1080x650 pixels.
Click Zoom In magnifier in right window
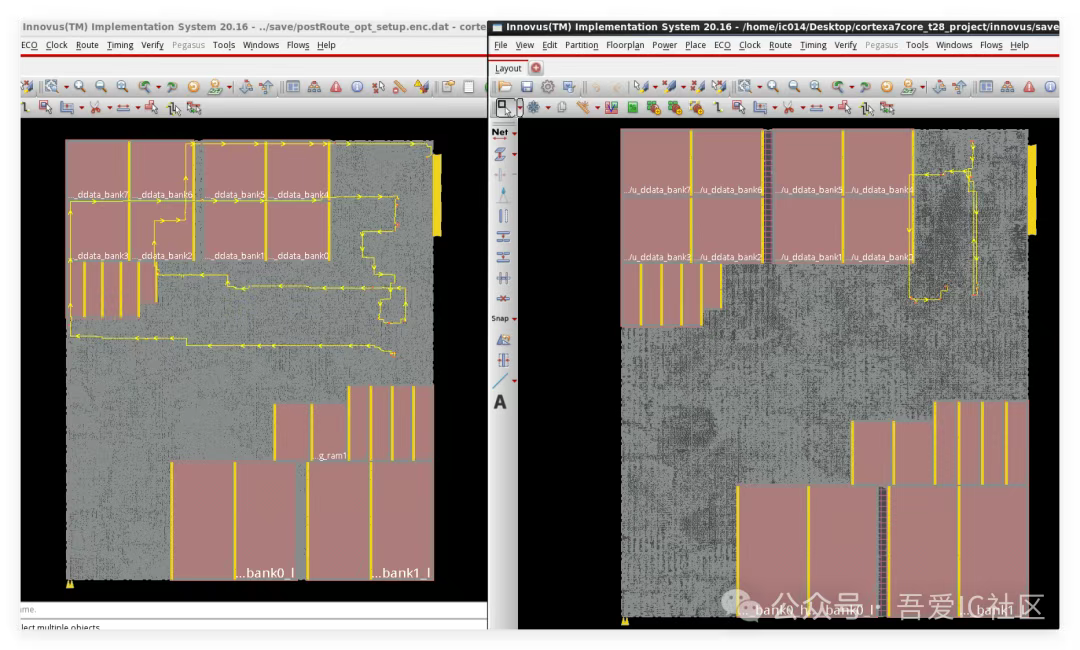773,87
